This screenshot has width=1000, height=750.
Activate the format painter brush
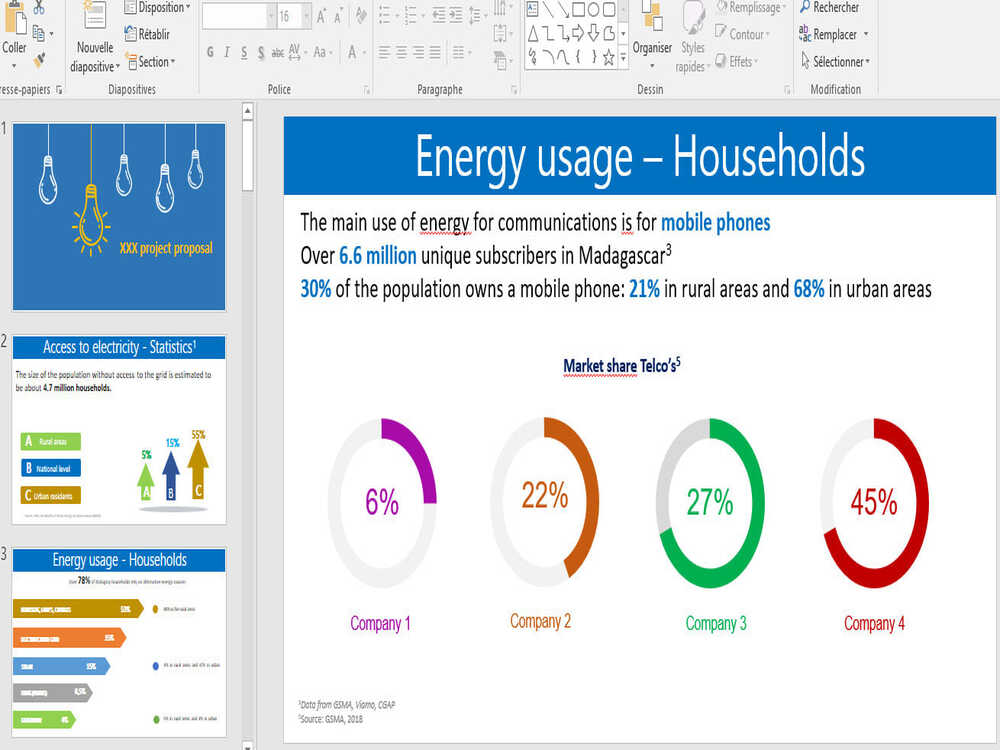pyautogui.click(x=40, y=60)
